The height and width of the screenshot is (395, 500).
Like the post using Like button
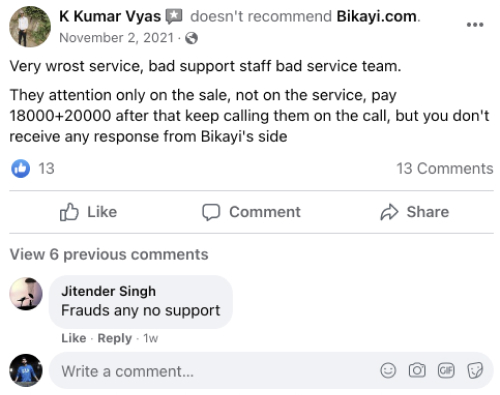(88, 212)
